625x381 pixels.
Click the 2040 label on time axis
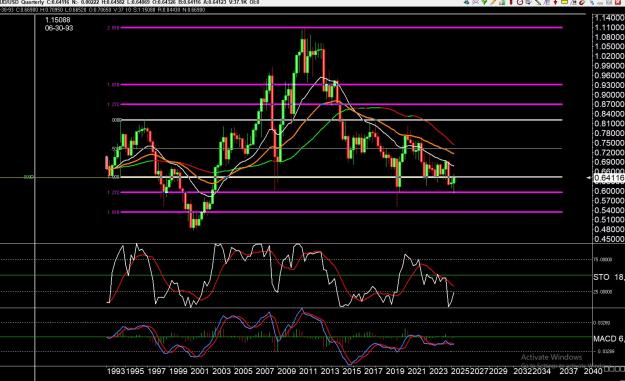(593, 371)
